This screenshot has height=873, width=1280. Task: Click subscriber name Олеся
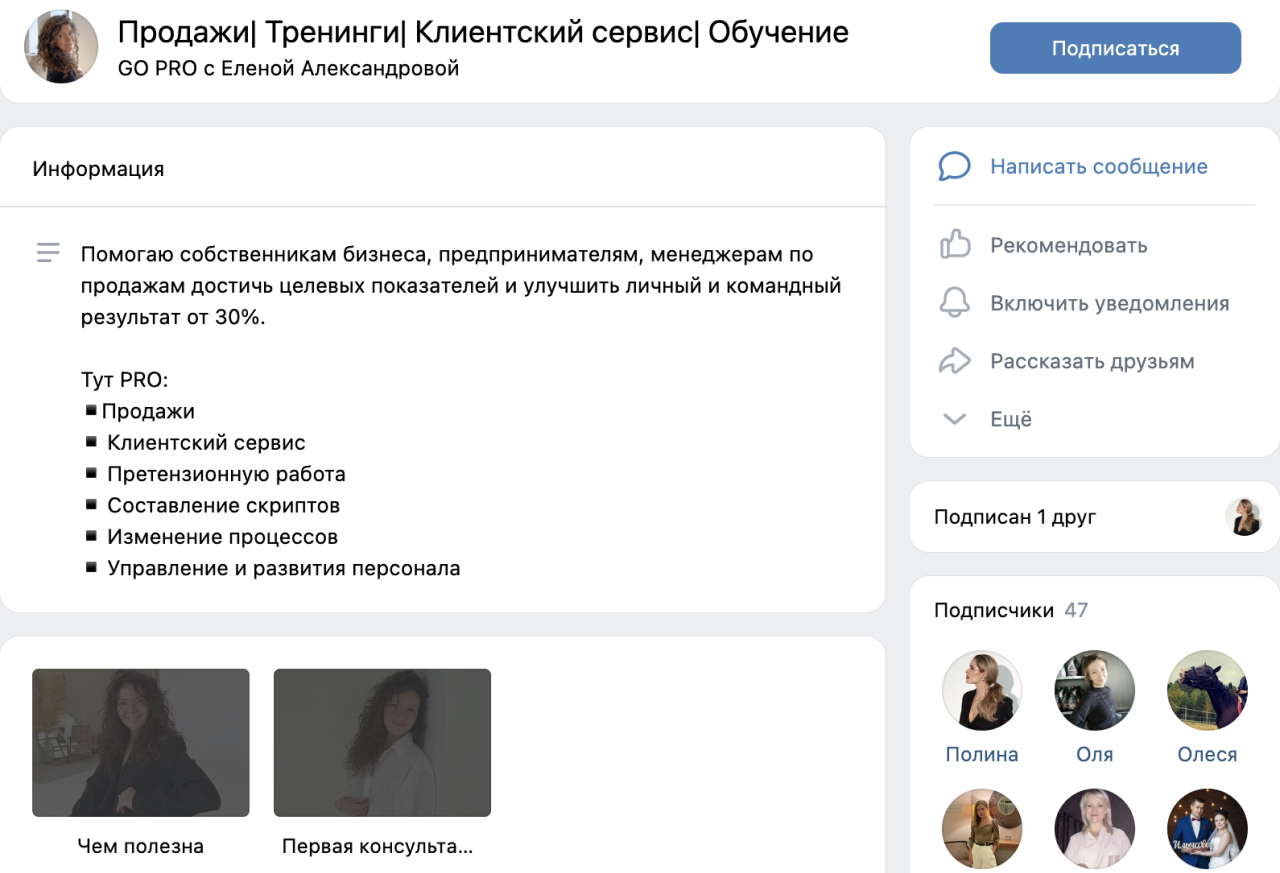(1207, 755)
